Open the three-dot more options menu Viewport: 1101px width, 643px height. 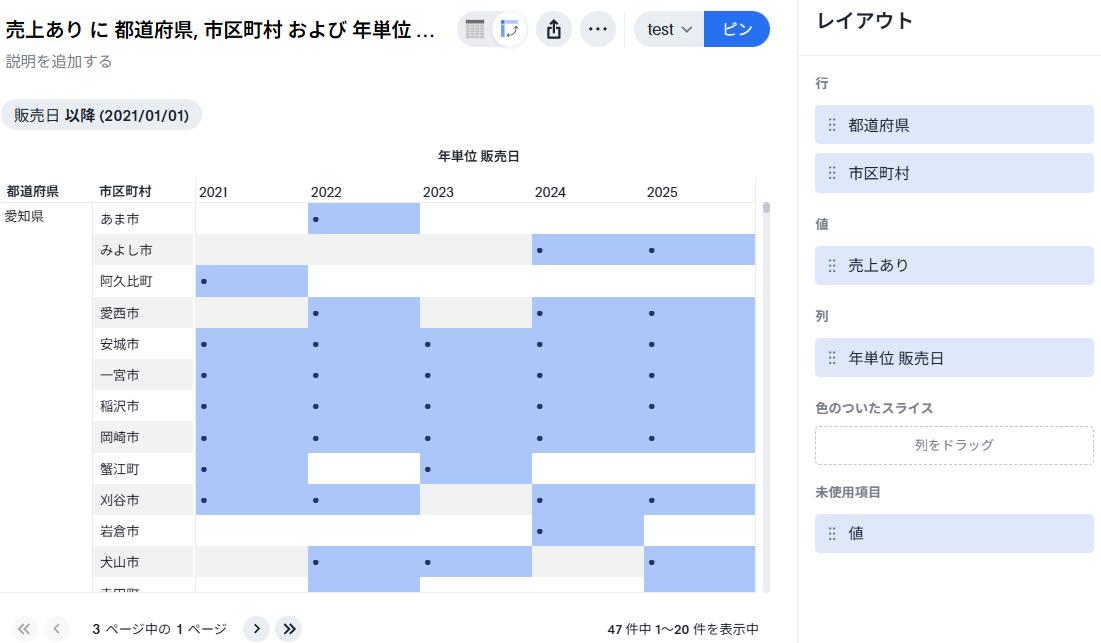pos(598,30)
